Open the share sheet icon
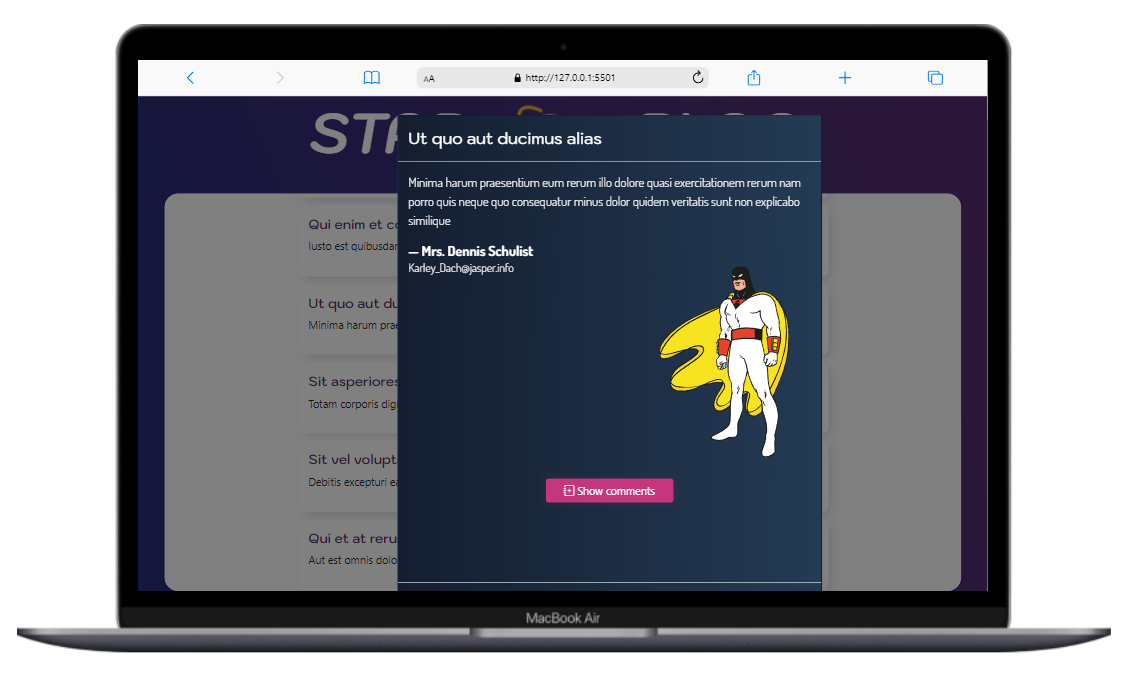The image size is (1126, 675). [753, 78]
